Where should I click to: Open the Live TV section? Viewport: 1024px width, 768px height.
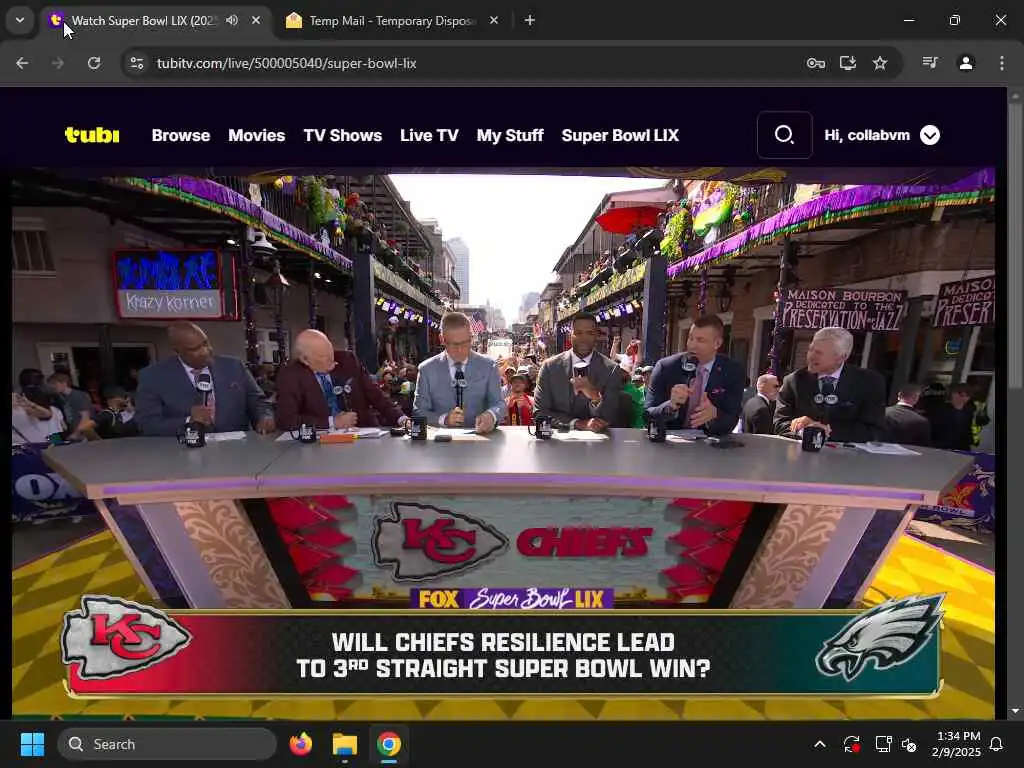429,135
